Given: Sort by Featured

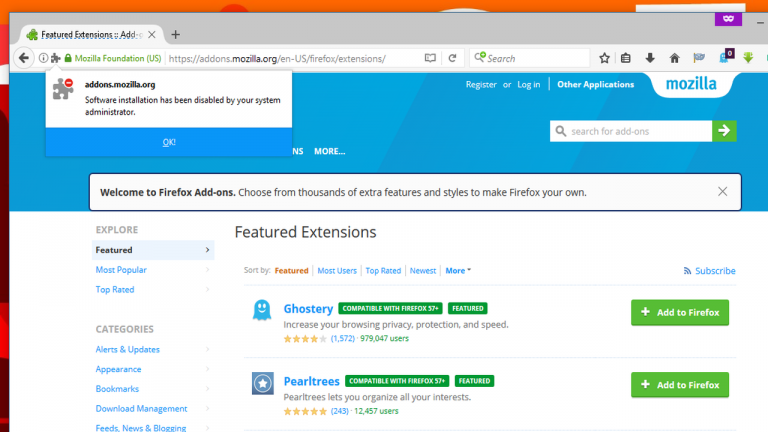Looking at the screenshot, I should 291,270.
